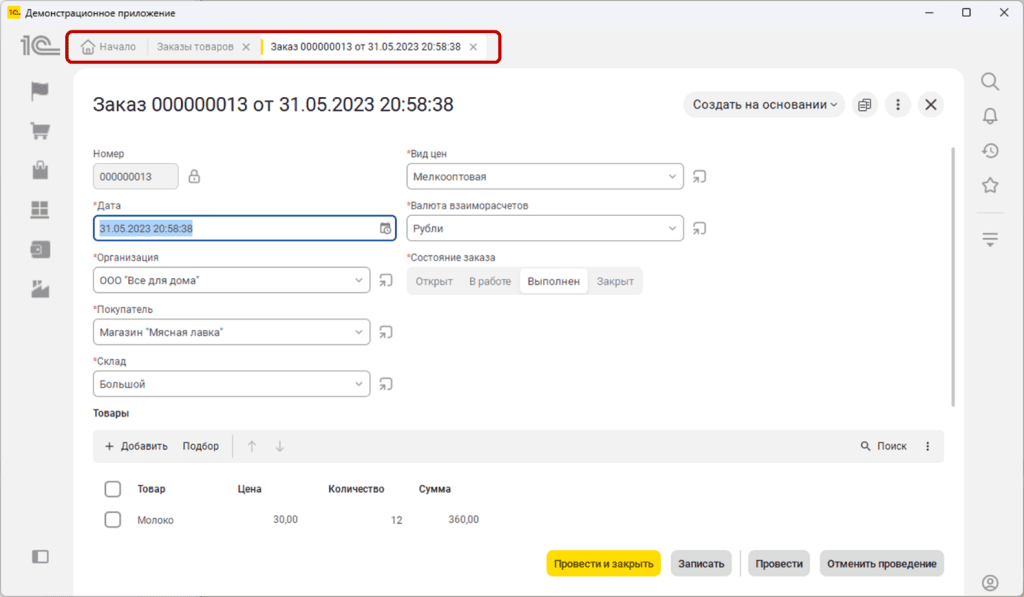Open the Валюта взаиморасчетов item via open icon

coord(699,229)
